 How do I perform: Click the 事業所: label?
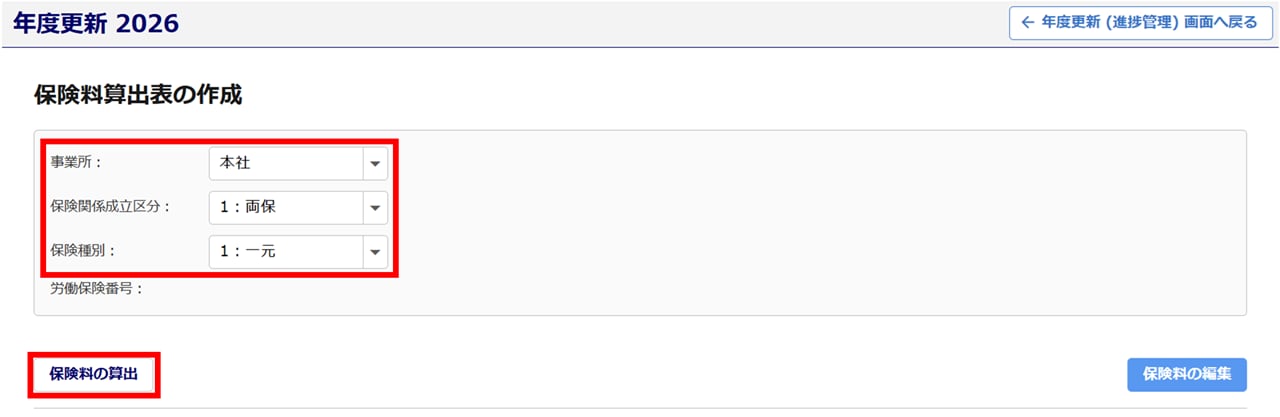click(x=77, y=163)
